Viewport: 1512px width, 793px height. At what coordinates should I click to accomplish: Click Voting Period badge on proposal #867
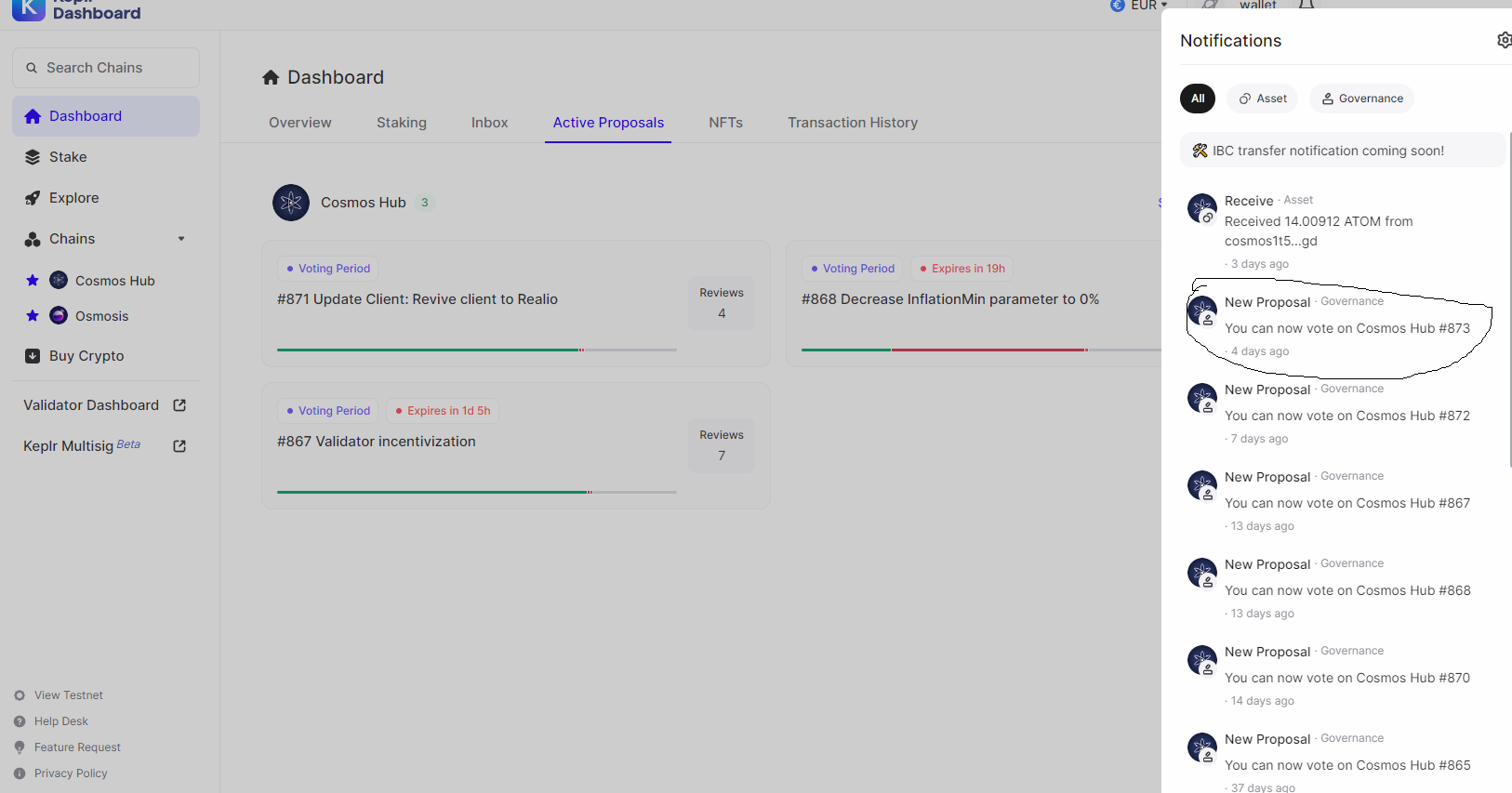coord(328,411)
